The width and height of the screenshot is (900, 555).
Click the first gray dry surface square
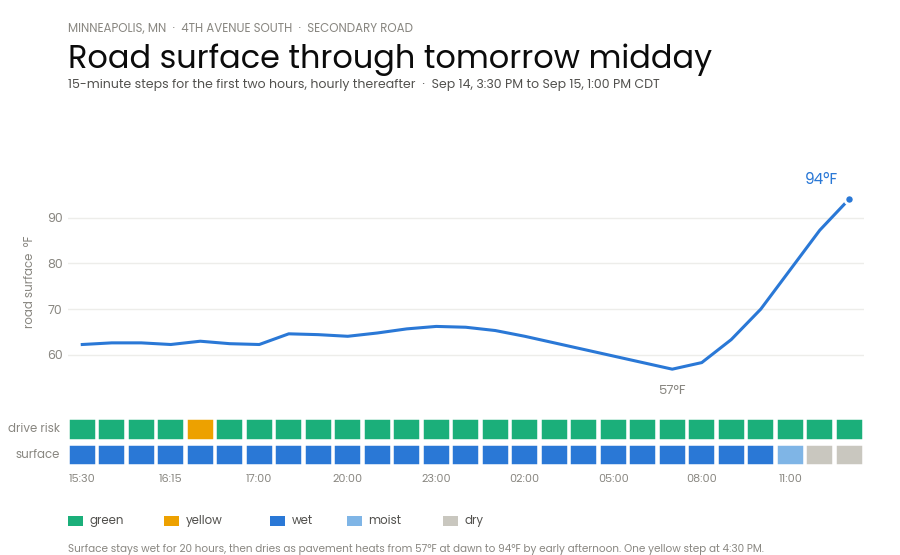820,455
